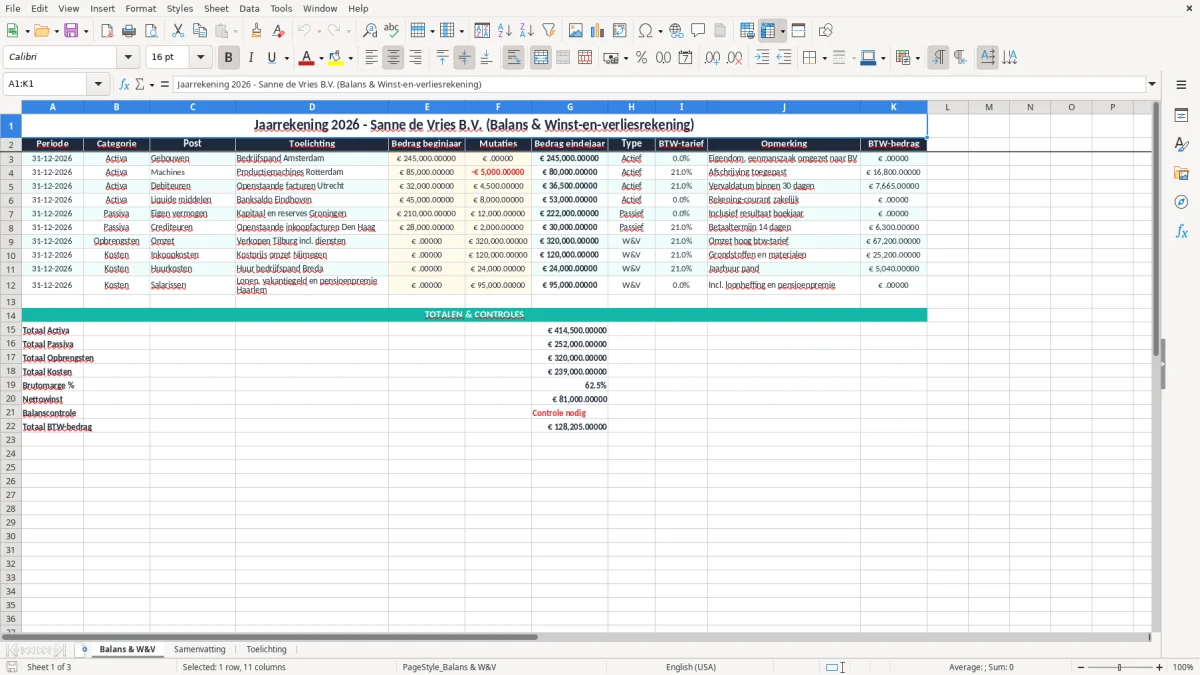Open the Select Function sum dropdown

coord(152,84)
